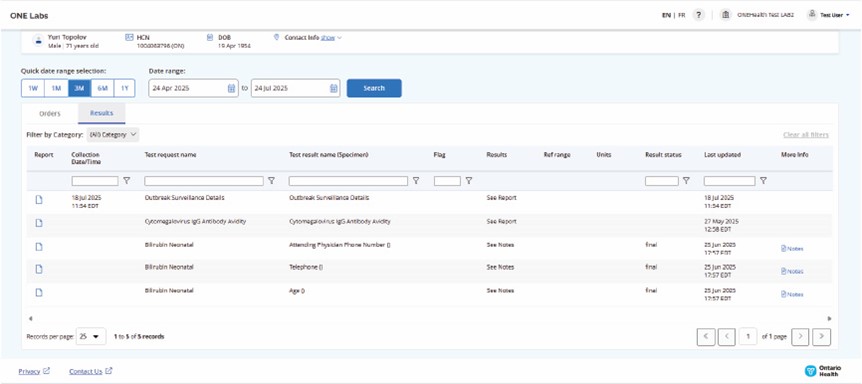Open Notes for Age row

[x=792, y=294]
